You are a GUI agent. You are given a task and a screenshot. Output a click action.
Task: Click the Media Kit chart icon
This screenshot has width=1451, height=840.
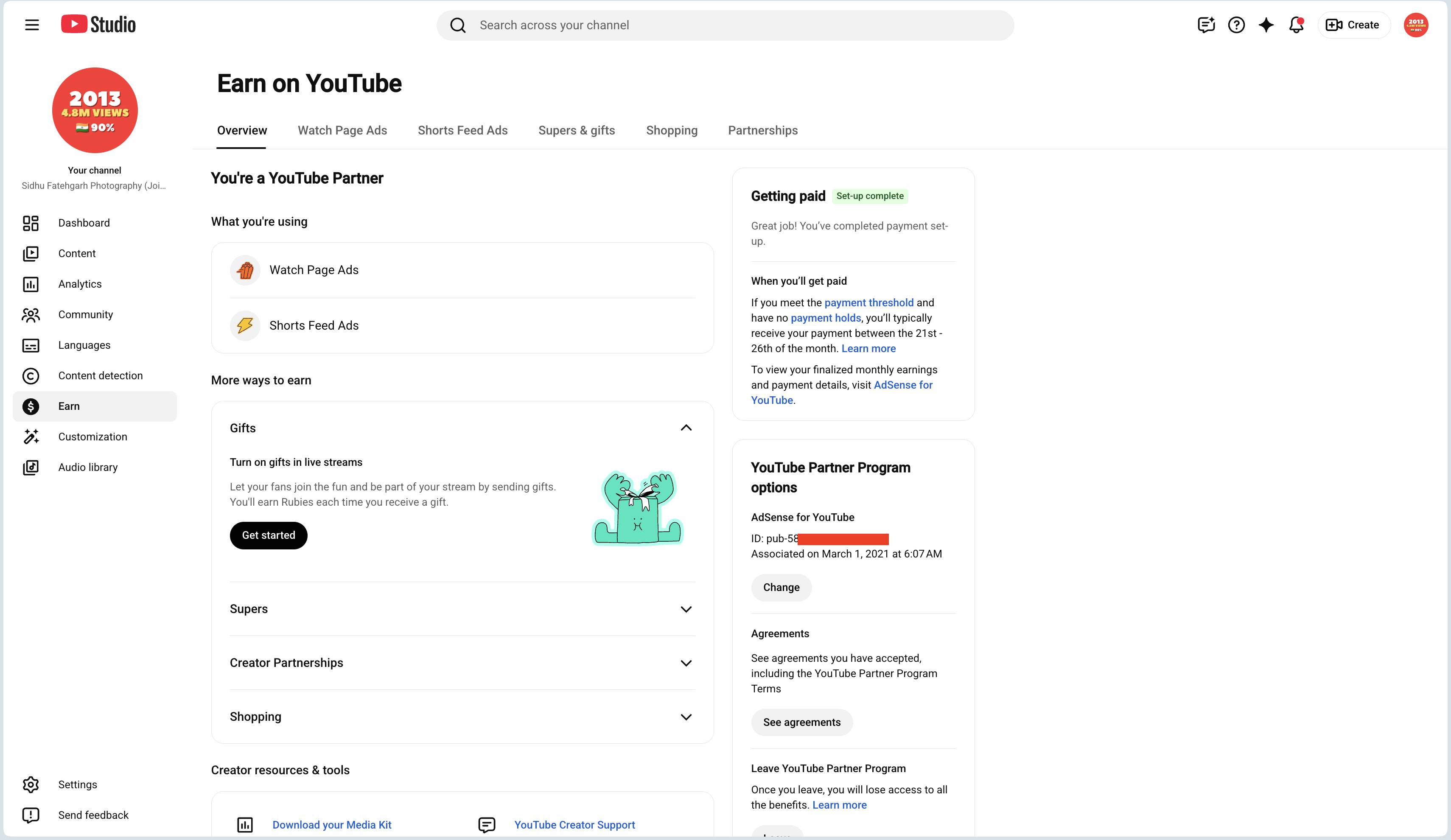click(245, 824)
